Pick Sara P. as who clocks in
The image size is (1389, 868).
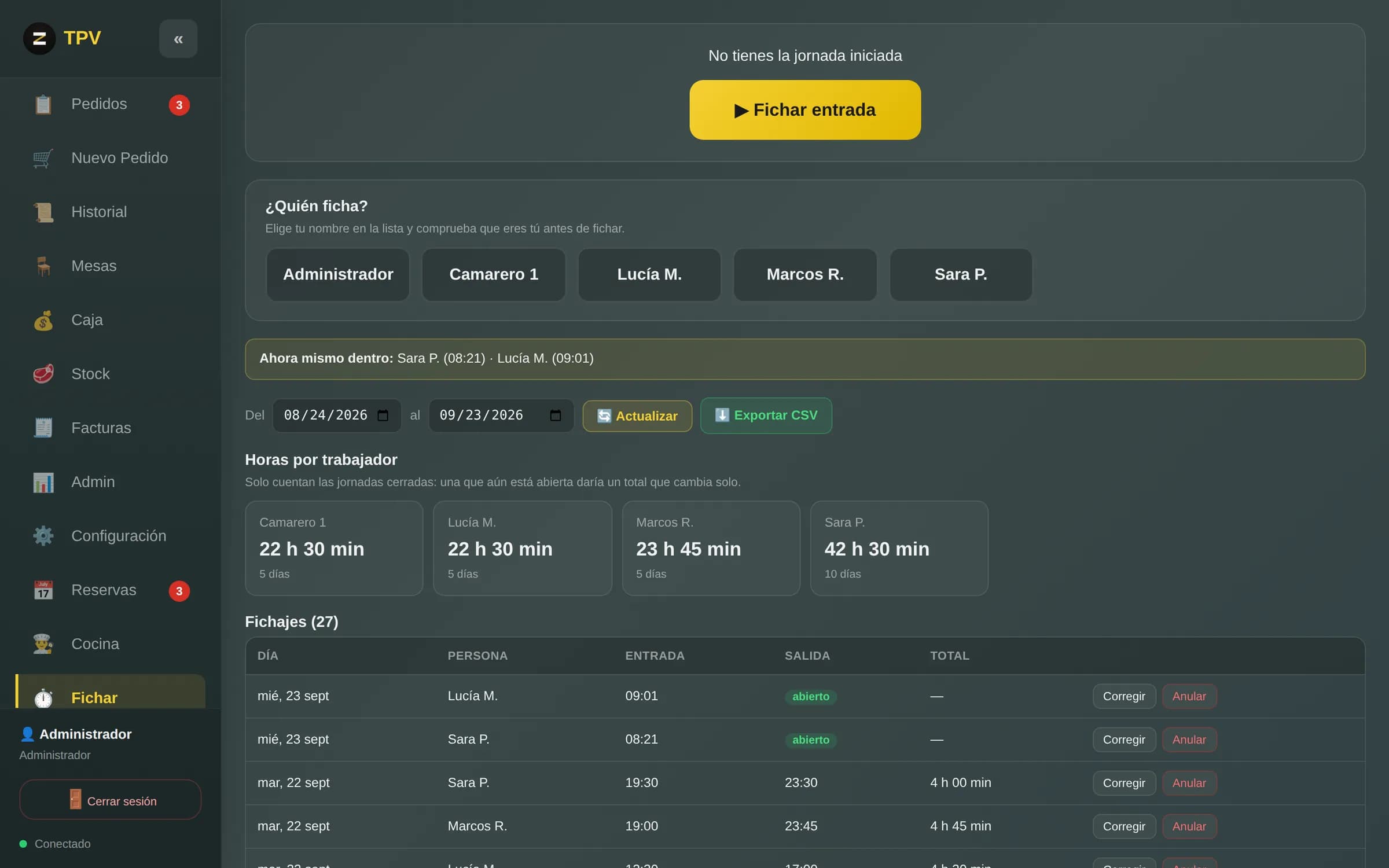pos(961,275)
